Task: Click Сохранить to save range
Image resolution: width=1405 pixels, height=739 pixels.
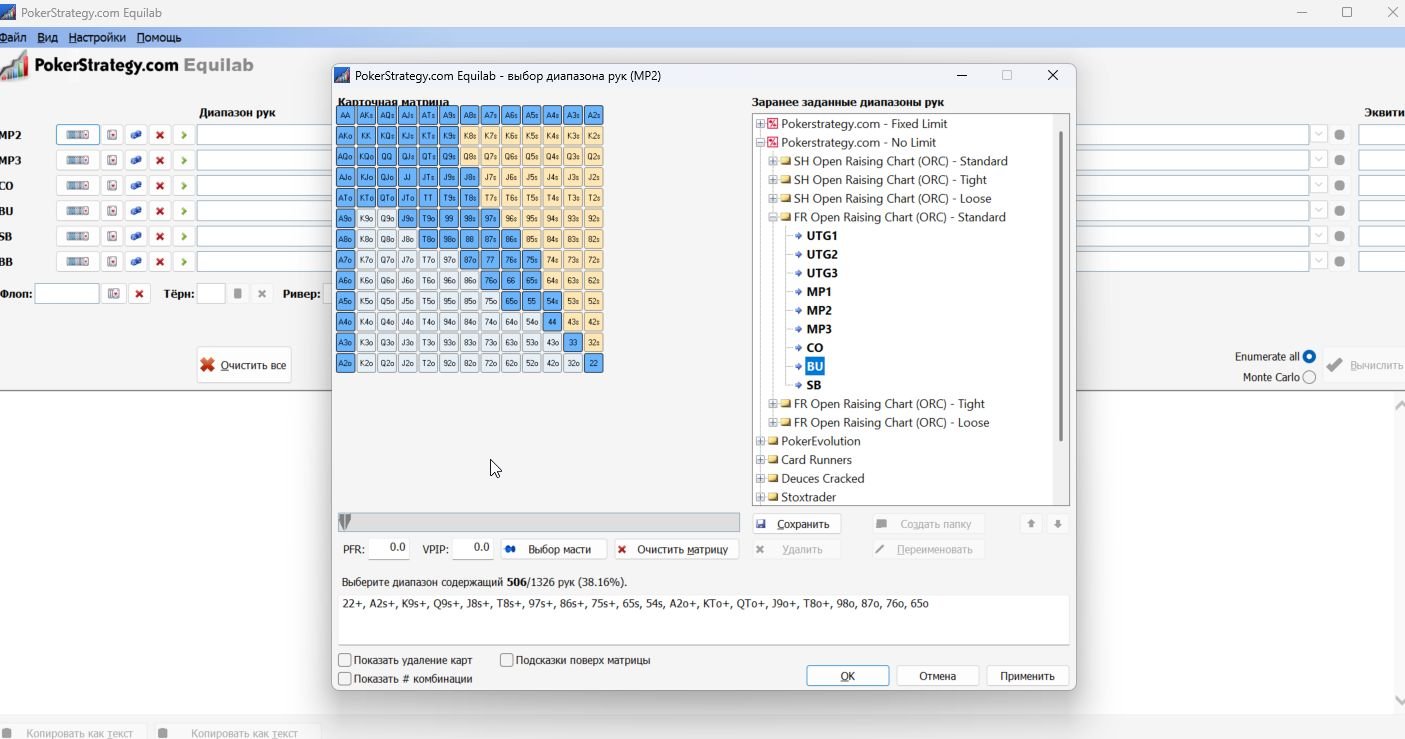Action: click(797, 524)
